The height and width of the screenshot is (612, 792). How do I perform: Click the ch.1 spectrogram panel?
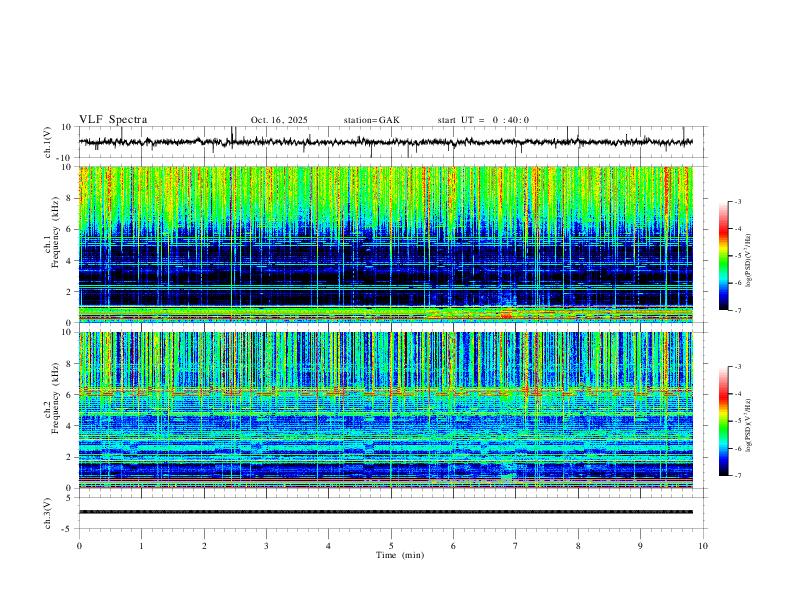pyautogui.click(x=386, y=244)
